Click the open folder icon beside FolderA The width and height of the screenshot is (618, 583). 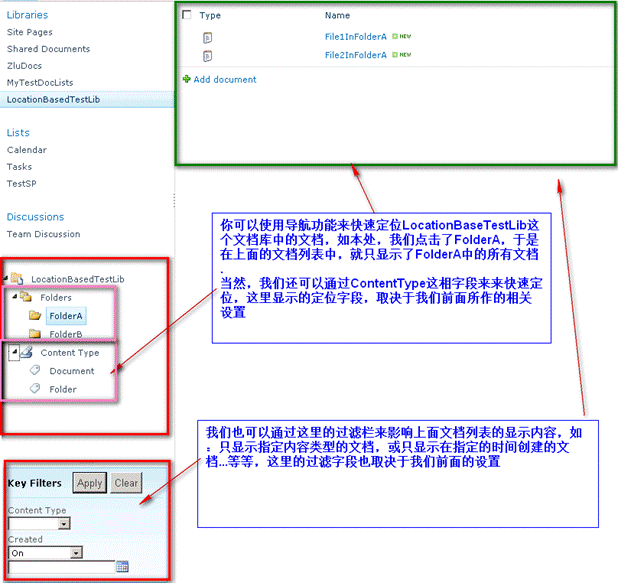point(35,315)
